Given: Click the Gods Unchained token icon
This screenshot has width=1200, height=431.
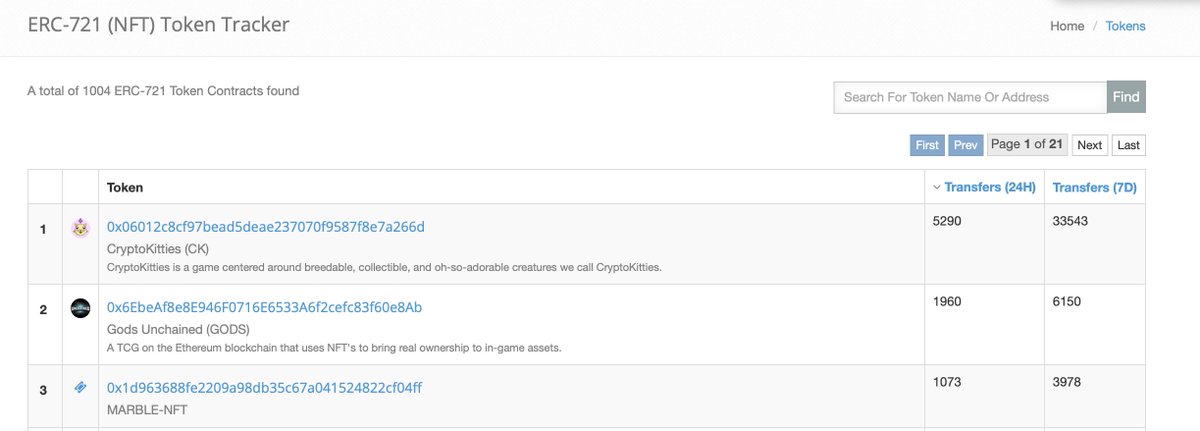Looking at the screenshot, I should [81, 309].
